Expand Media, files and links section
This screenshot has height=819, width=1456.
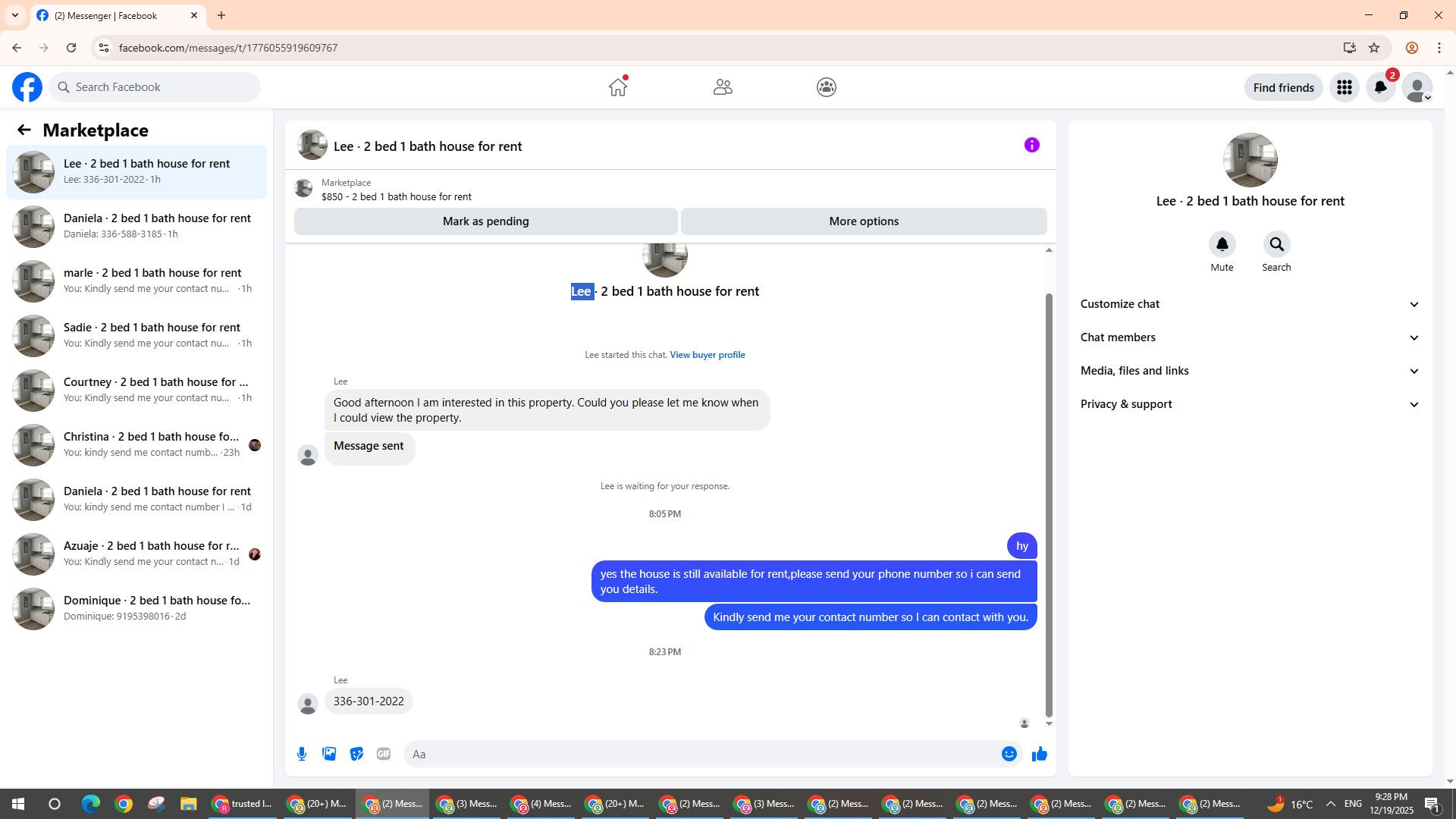[x=1250, y=371]
